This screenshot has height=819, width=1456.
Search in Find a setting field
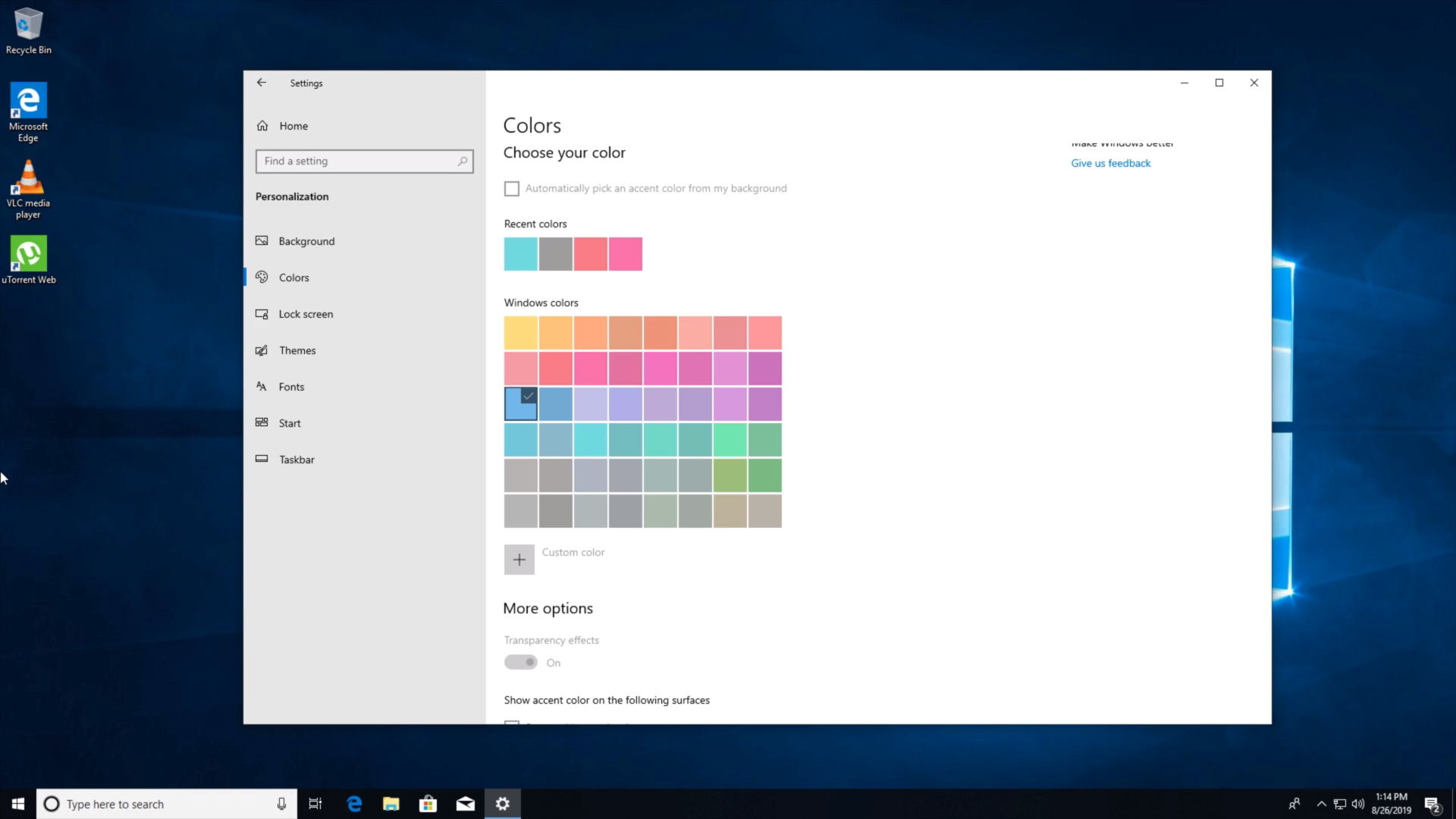coord(364,161)
